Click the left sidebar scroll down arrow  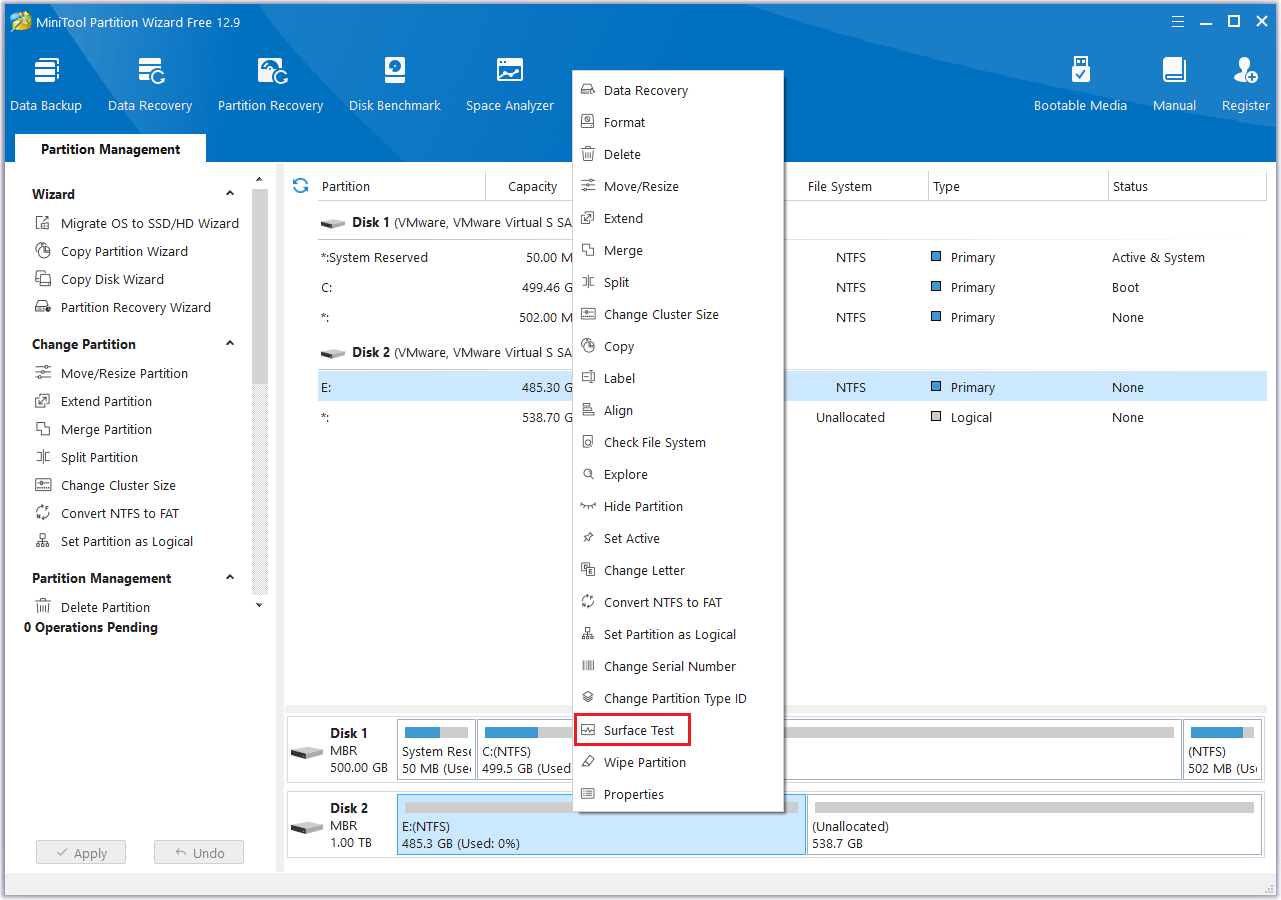260,605
